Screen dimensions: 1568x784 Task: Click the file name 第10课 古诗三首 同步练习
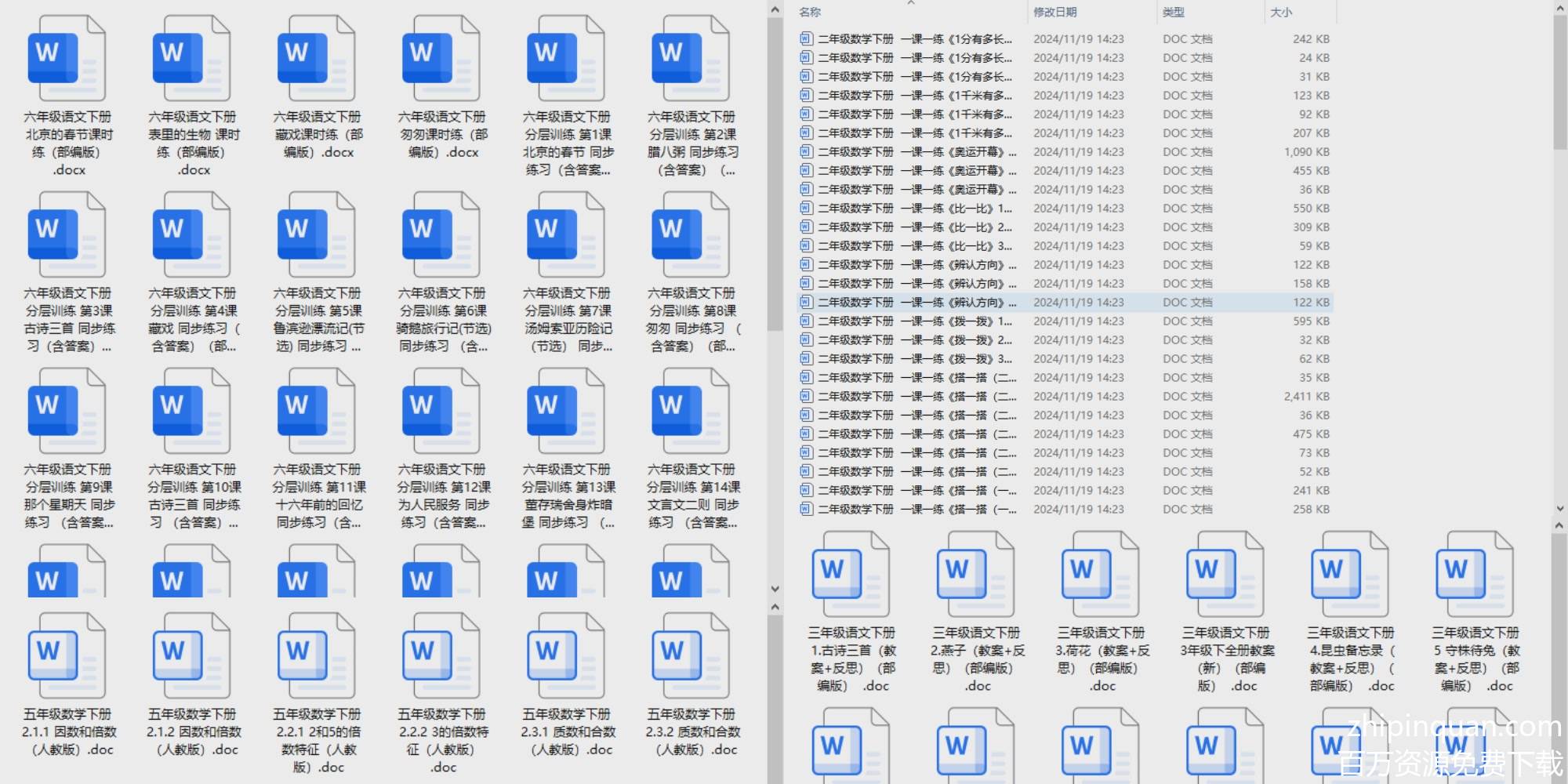click(194, 495)
